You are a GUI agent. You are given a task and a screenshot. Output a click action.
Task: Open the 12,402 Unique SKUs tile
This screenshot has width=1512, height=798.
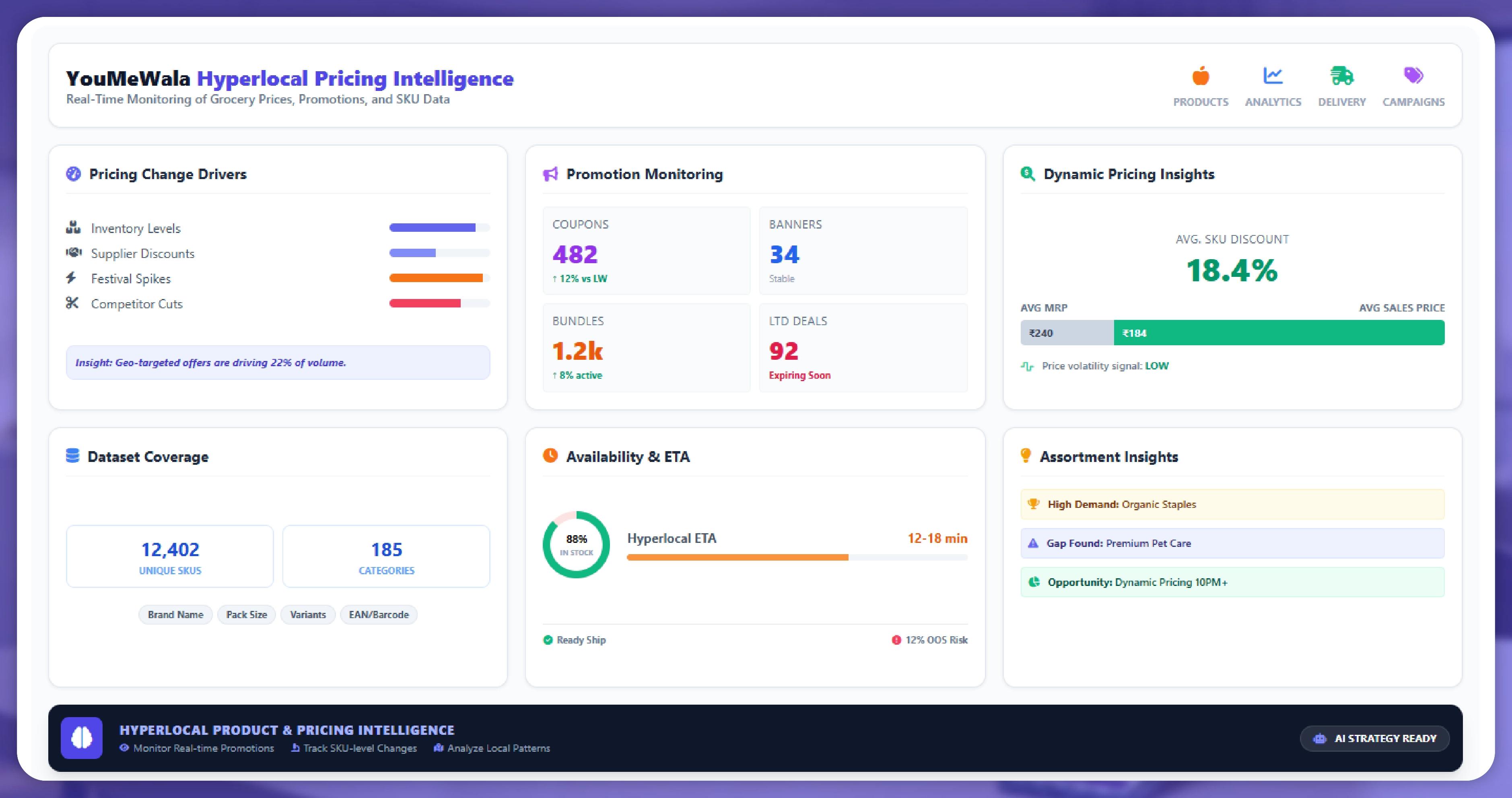click(170, 556)
